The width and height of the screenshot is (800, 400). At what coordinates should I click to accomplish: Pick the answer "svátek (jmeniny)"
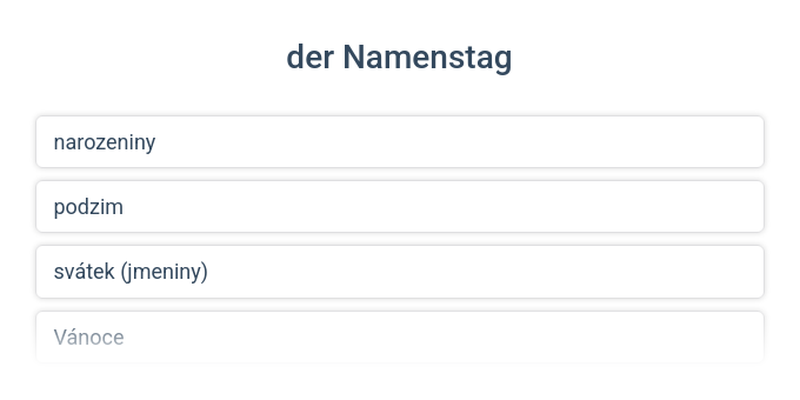[400, 272]
